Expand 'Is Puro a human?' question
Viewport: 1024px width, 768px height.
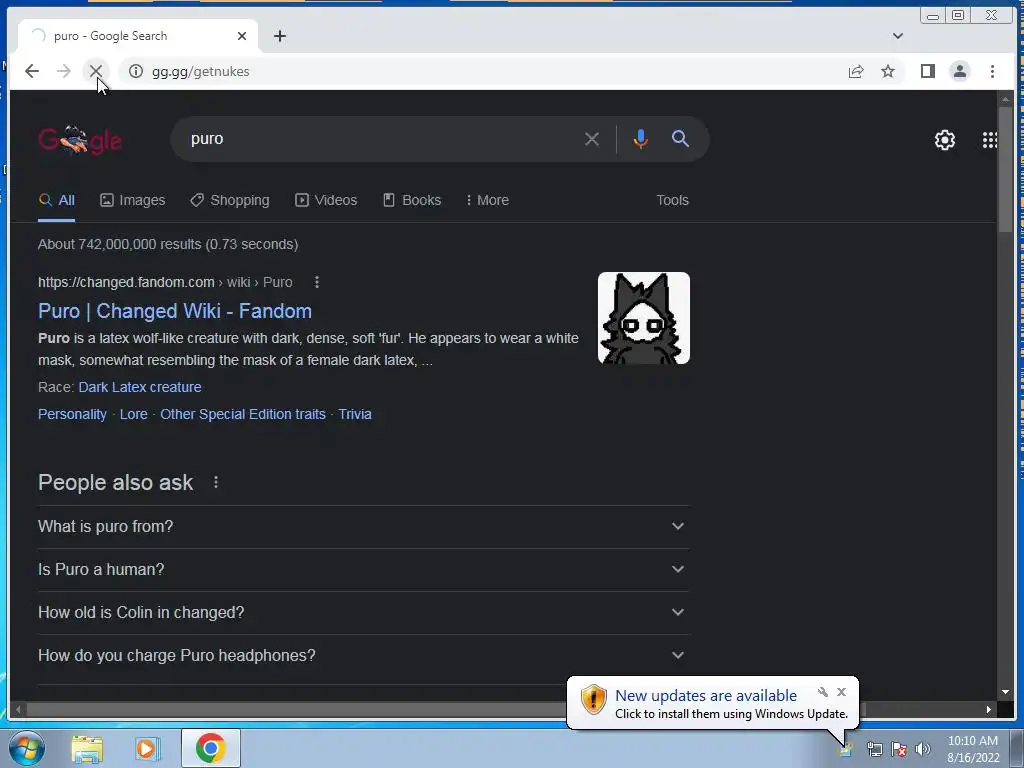click(363, 569)
